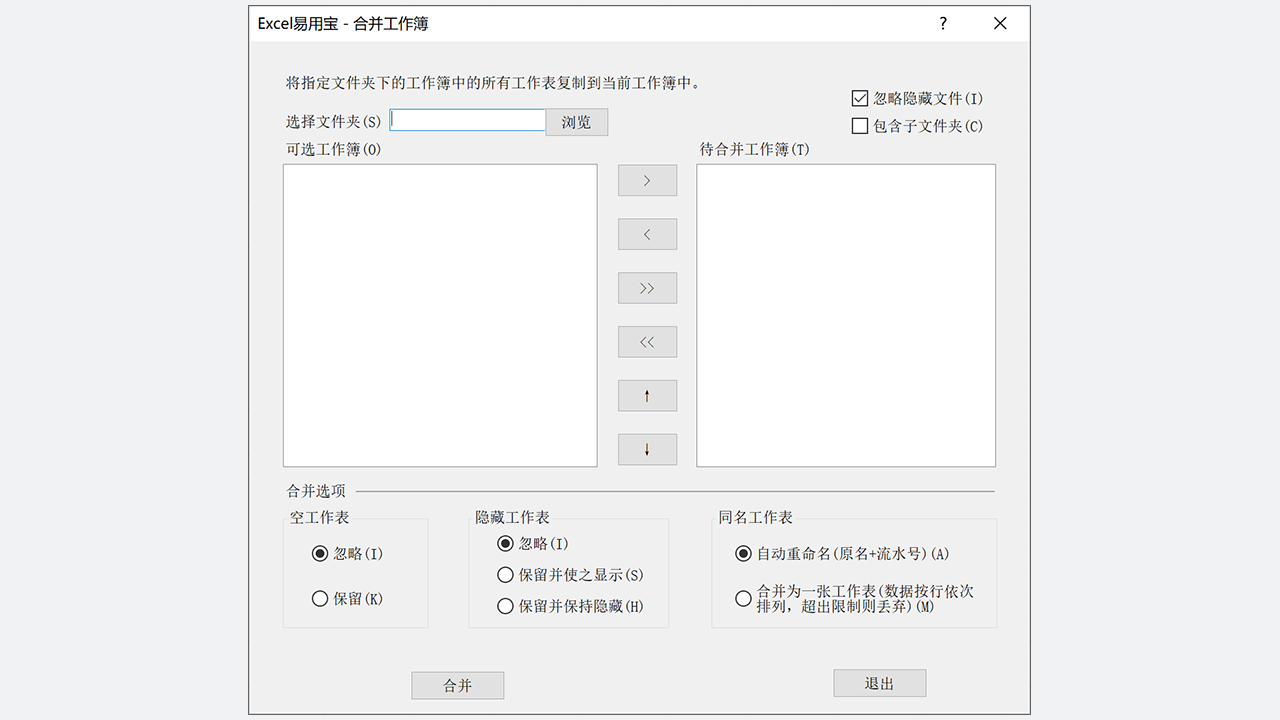Viewport: 1280px width, 720px height.
Task: Click the up arrow to reorder workbooks
Action: click(647, 395)
